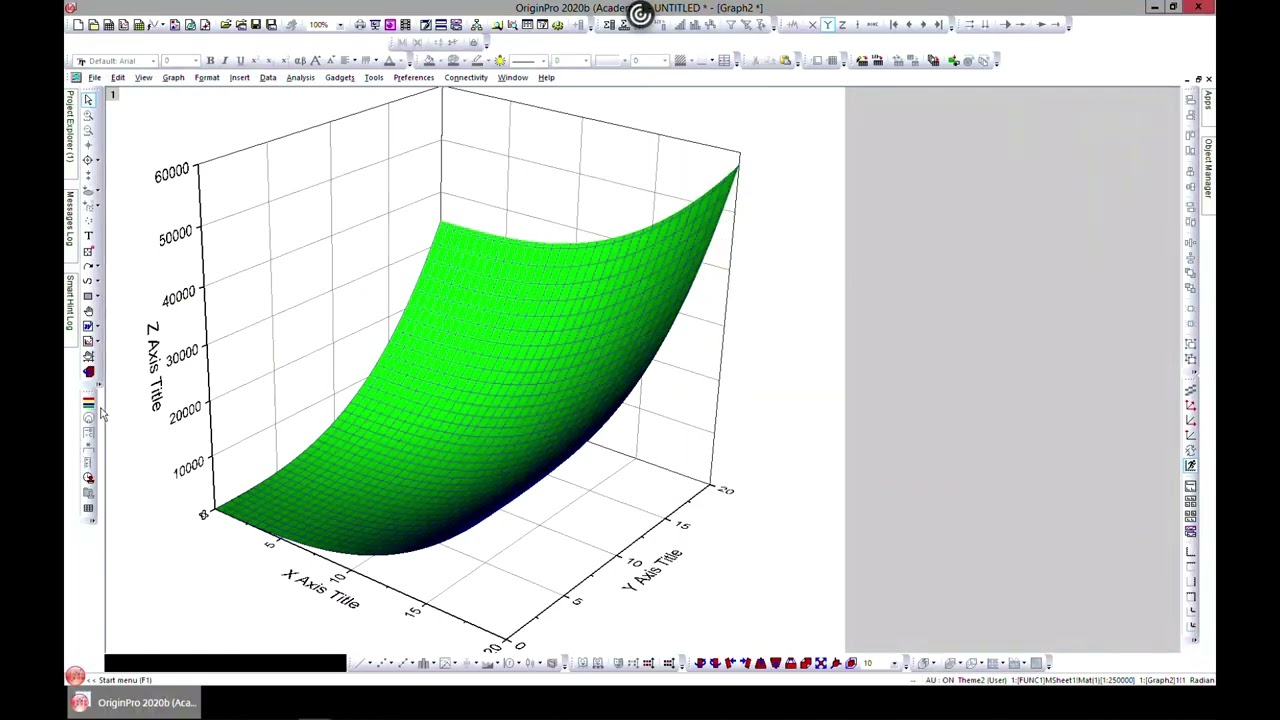Click the Print icon in the toolbar
This screenshot has height=720, width=1280.
[360, 25]
